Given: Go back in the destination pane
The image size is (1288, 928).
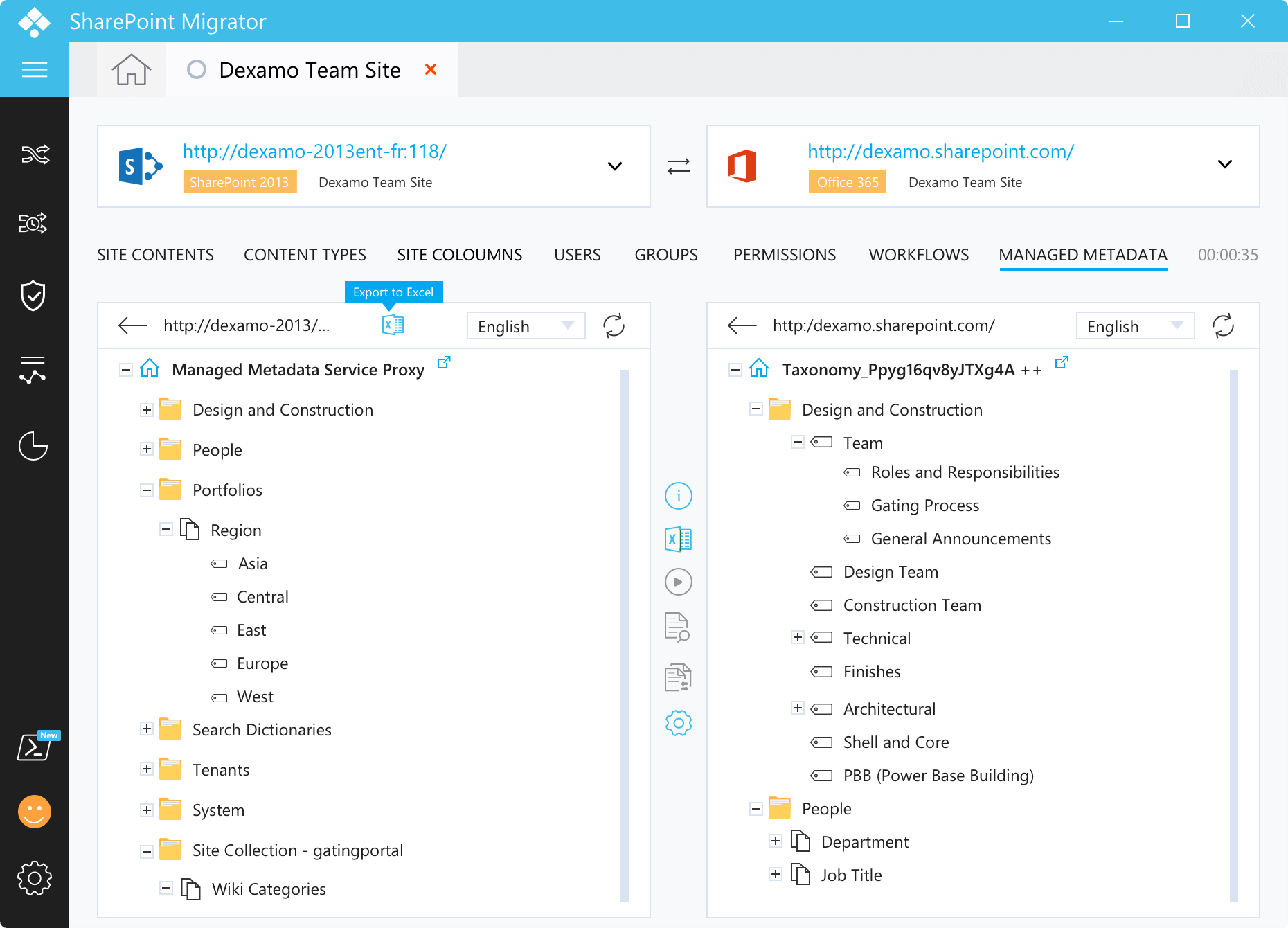Looking at the screenshot, I should click(x=742, y=325).
